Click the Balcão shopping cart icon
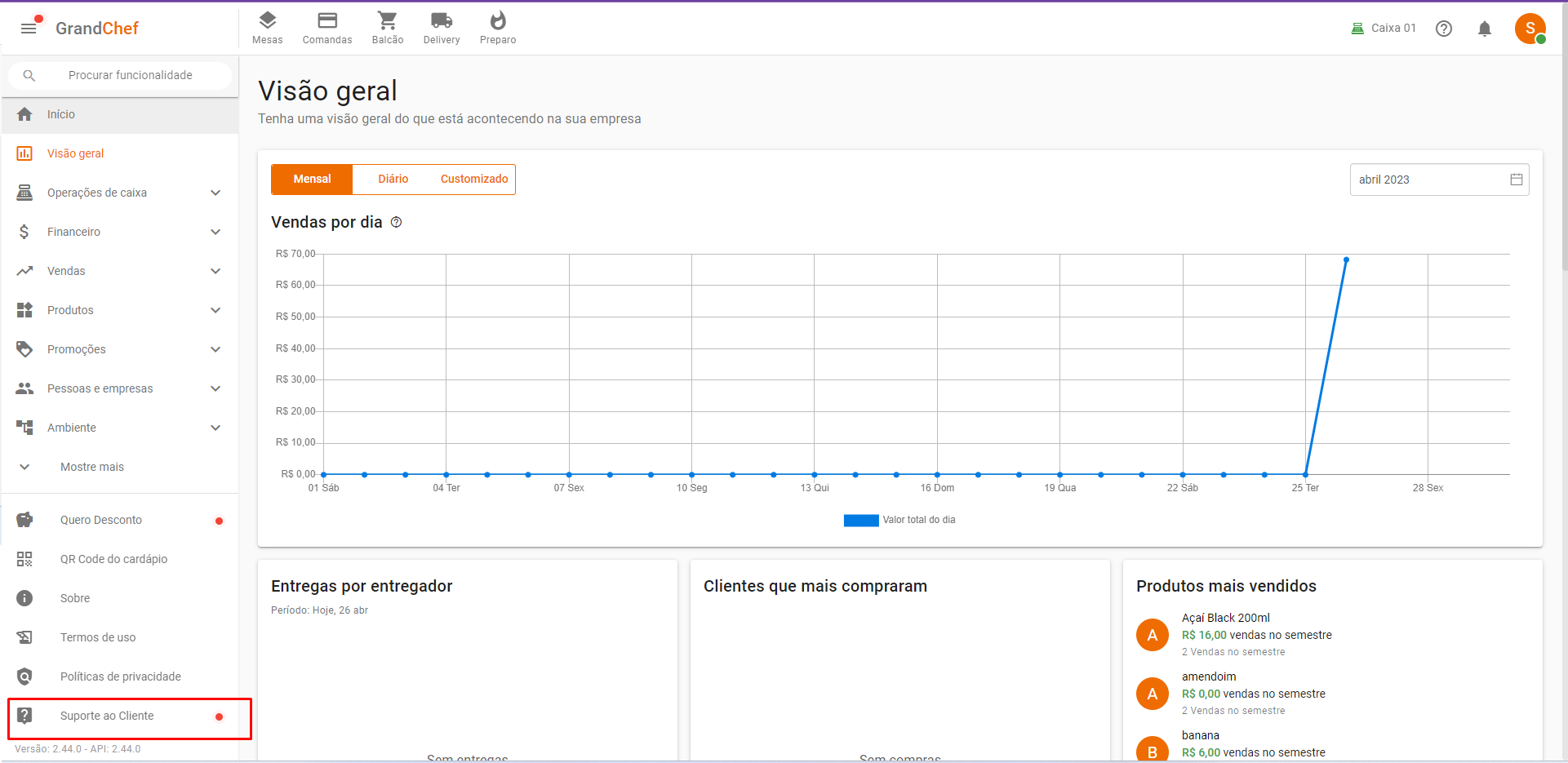The image size is (1568, 763). pyautogui.click(x=388, y=21)
